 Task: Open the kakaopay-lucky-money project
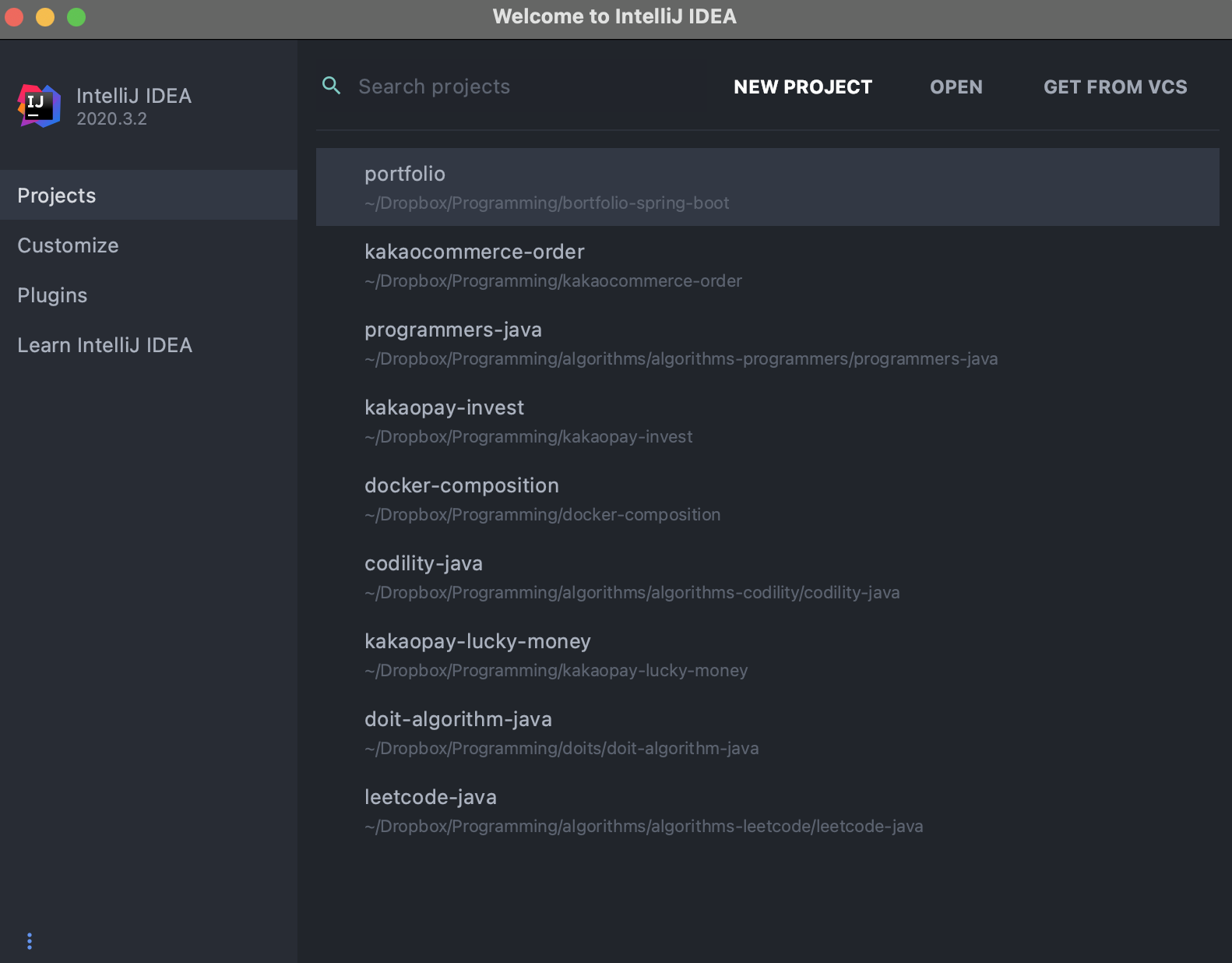(768, 654)
